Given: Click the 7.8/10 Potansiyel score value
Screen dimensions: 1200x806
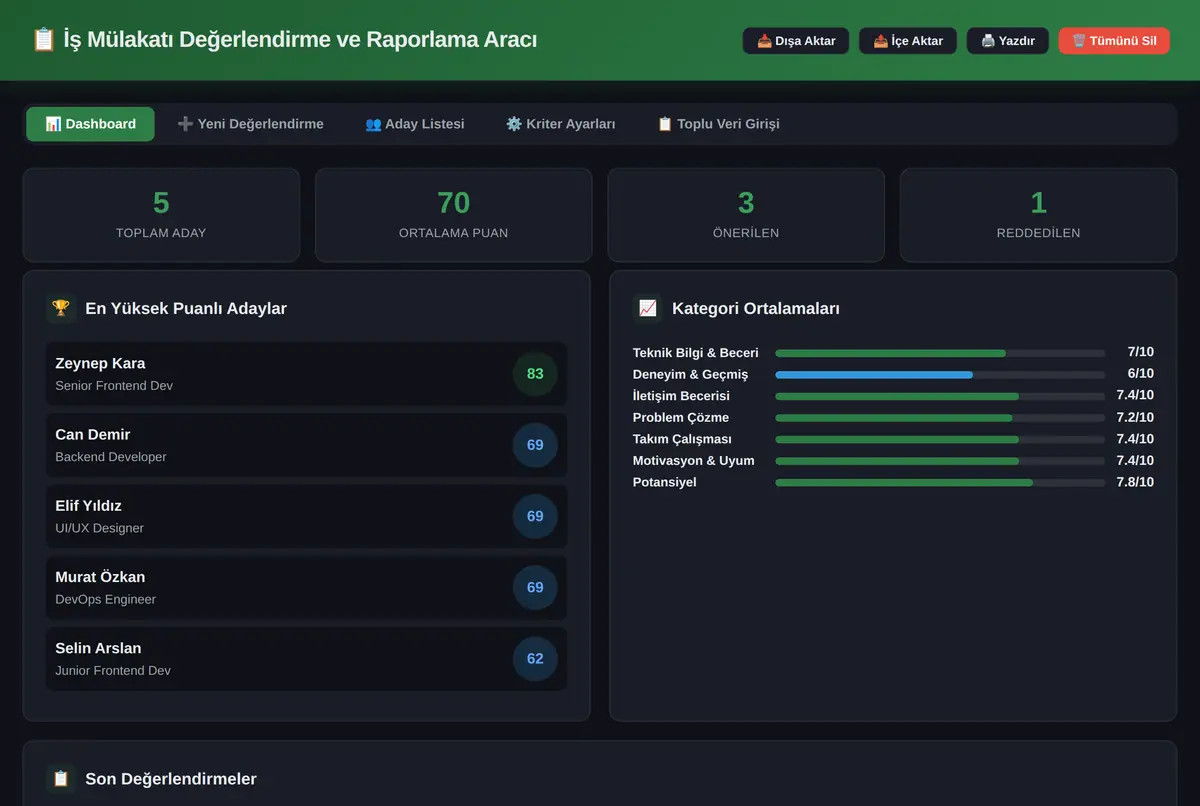Looking at the screenshot, I should tap(1135, 482).
